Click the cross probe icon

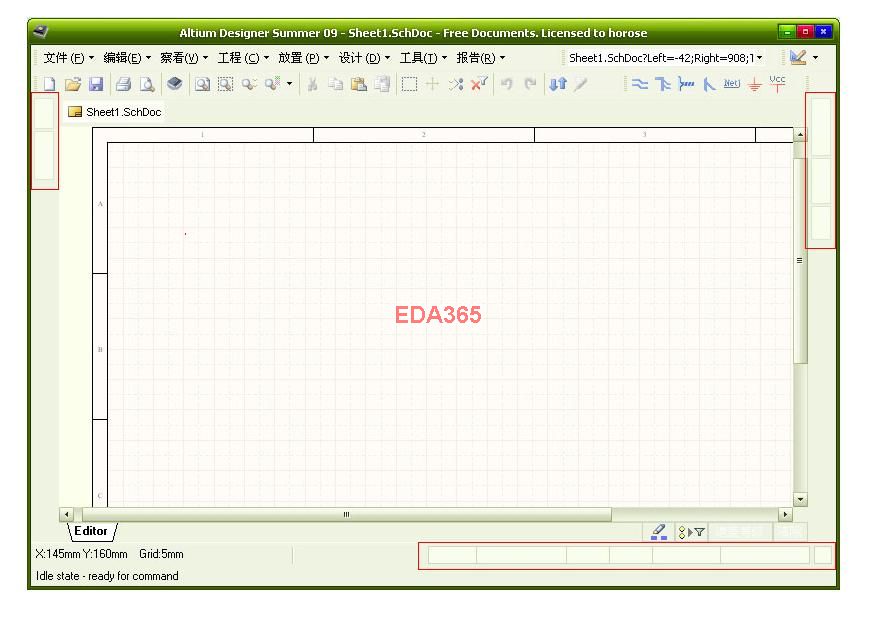click(x=581, y=84)
